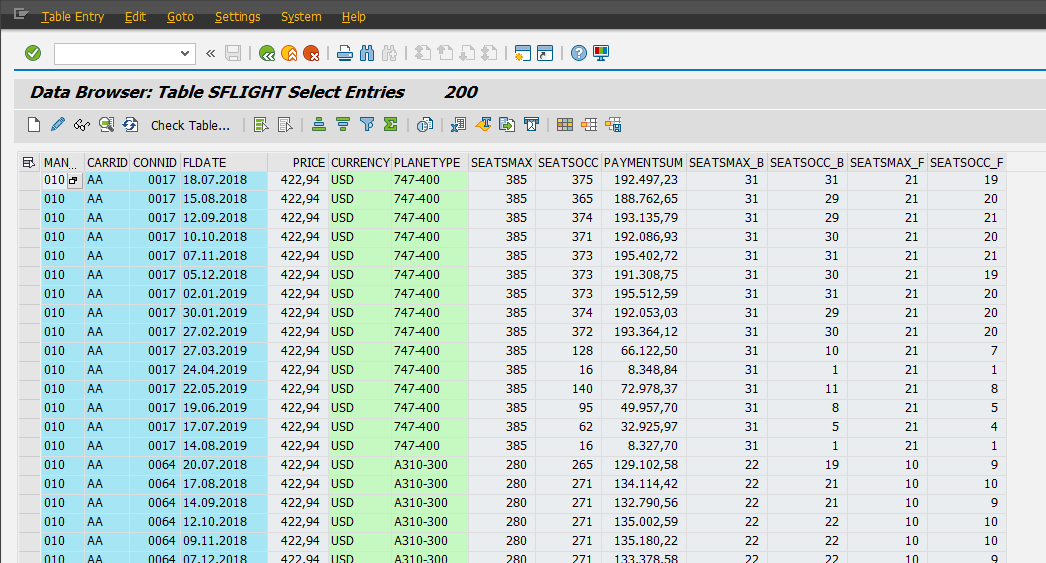The height and width of the screenshot is (563, 1046).
Task: Click the red Cancel icon
Action: pos(311,53)
